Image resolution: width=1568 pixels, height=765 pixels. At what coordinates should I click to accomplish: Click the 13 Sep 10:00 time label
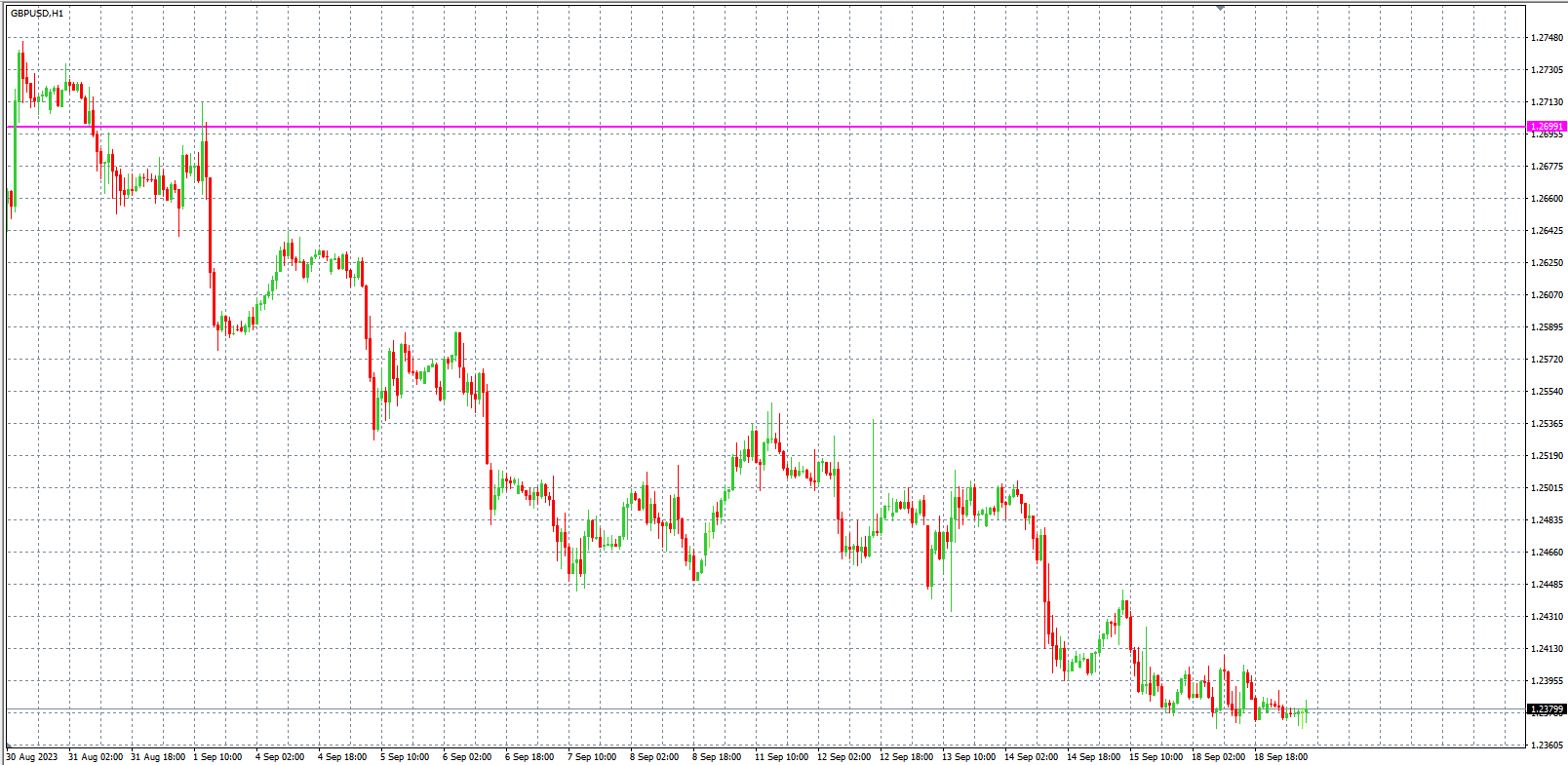click(968, 757)
